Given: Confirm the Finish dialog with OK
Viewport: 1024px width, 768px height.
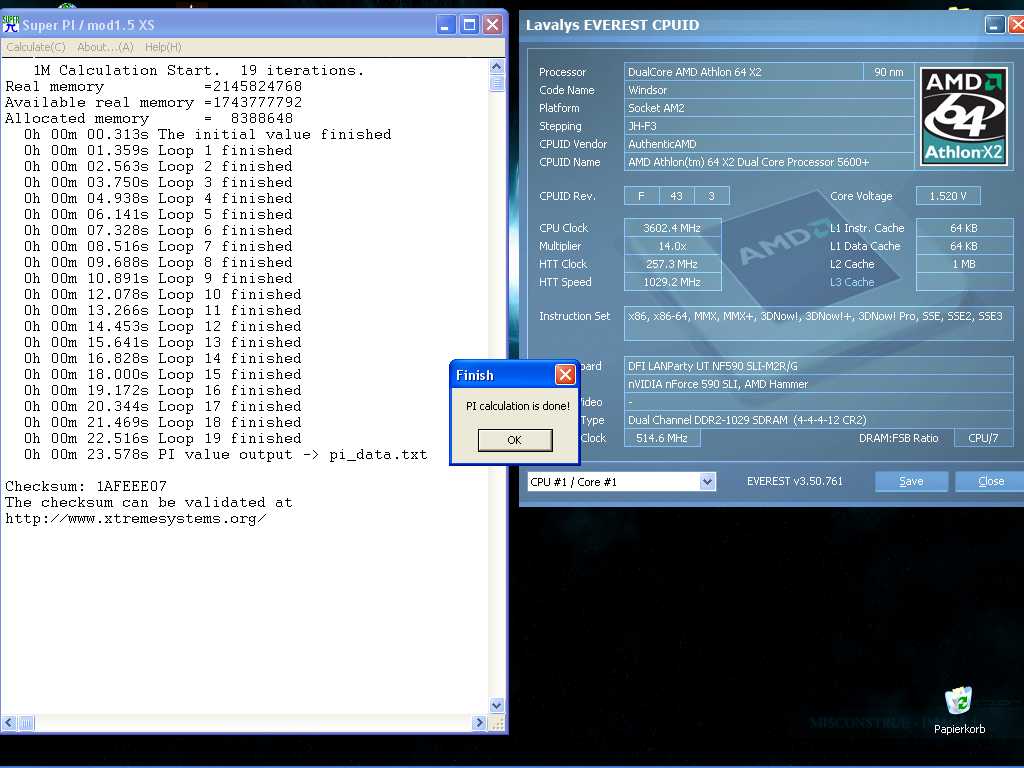Looking at the screenshot, I should pyautogui.click(x=515, y=440).
